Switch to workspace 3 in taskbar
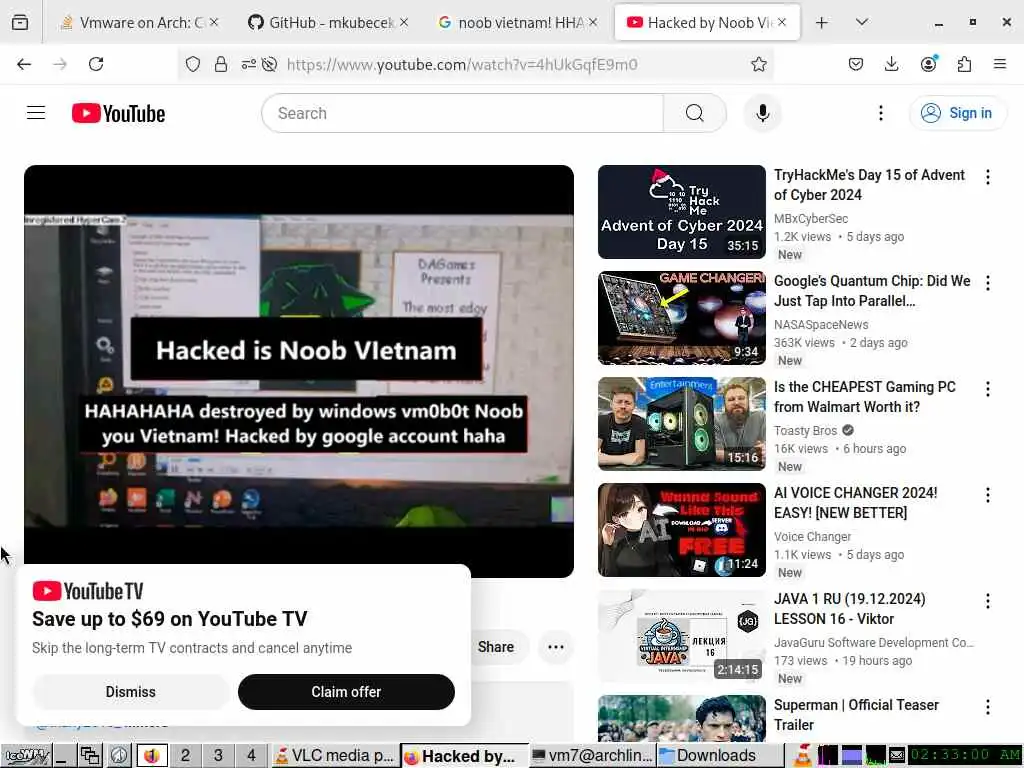The height and width of the screenshot is (768, 1024). (x=218, y=756)
